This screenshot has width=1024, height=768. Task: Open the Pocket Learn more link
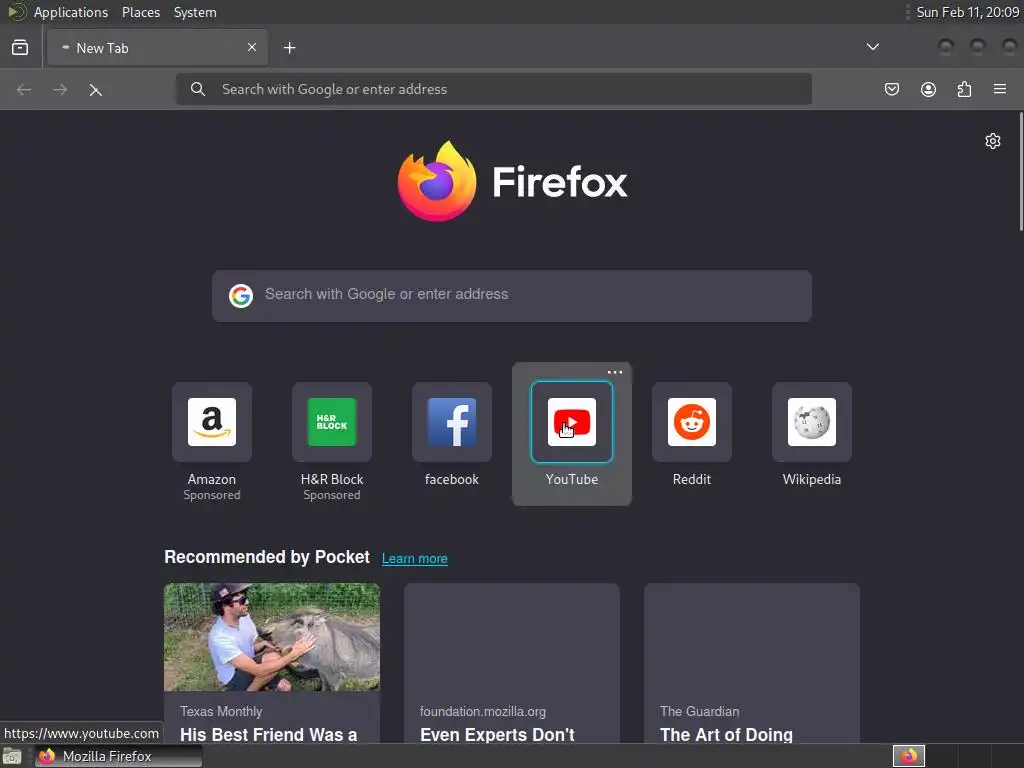tap(415, 558)
